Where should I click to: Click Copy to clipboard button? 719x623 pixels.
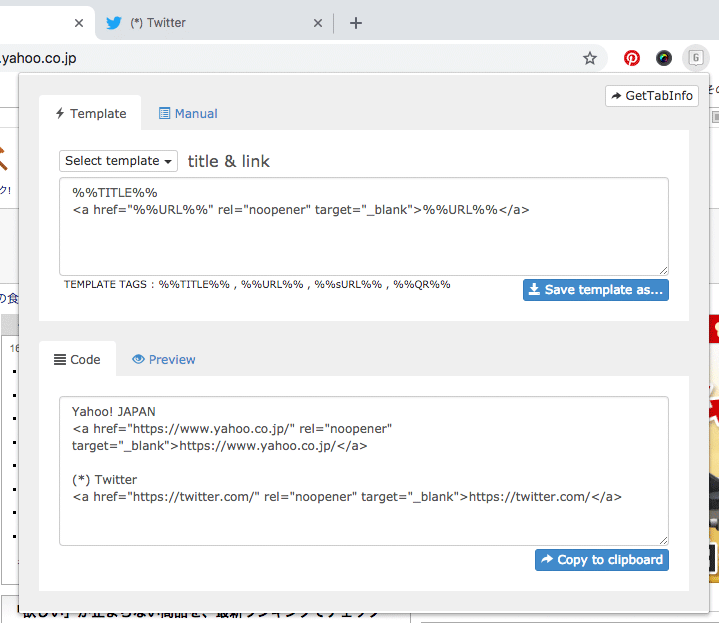(x=602, y=560)
